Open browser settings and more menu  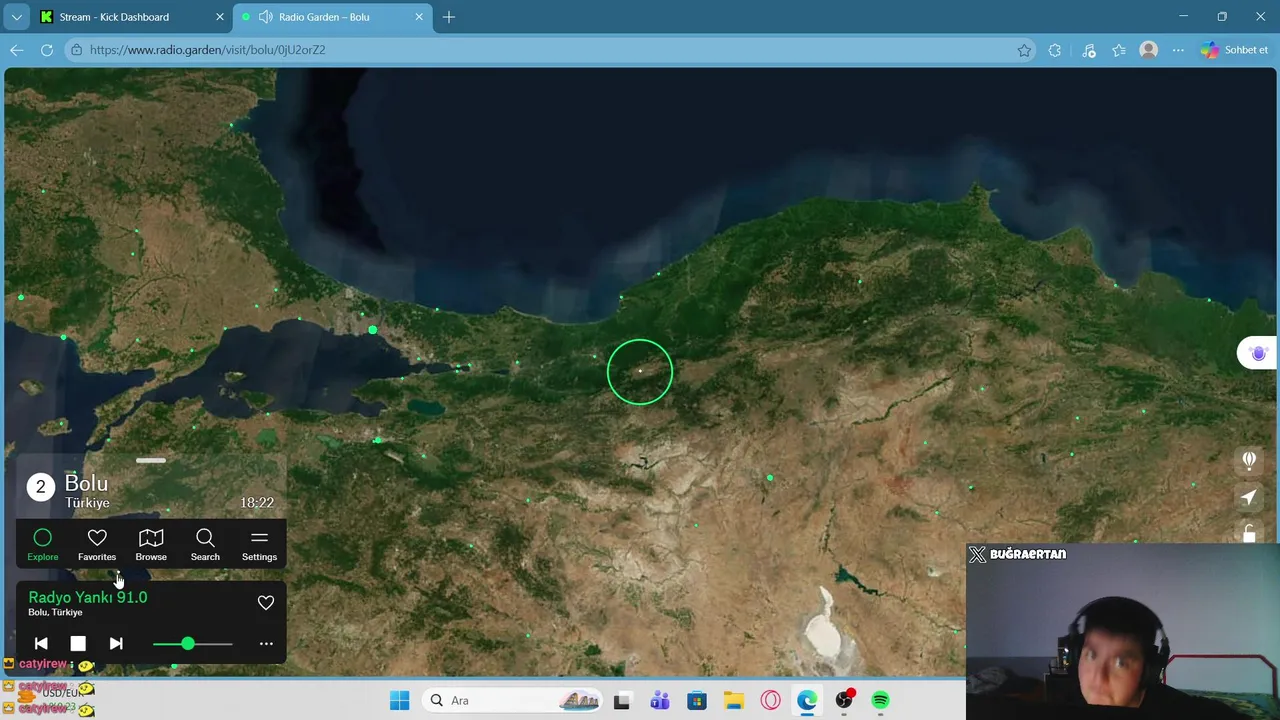(x=1178, y=50)
